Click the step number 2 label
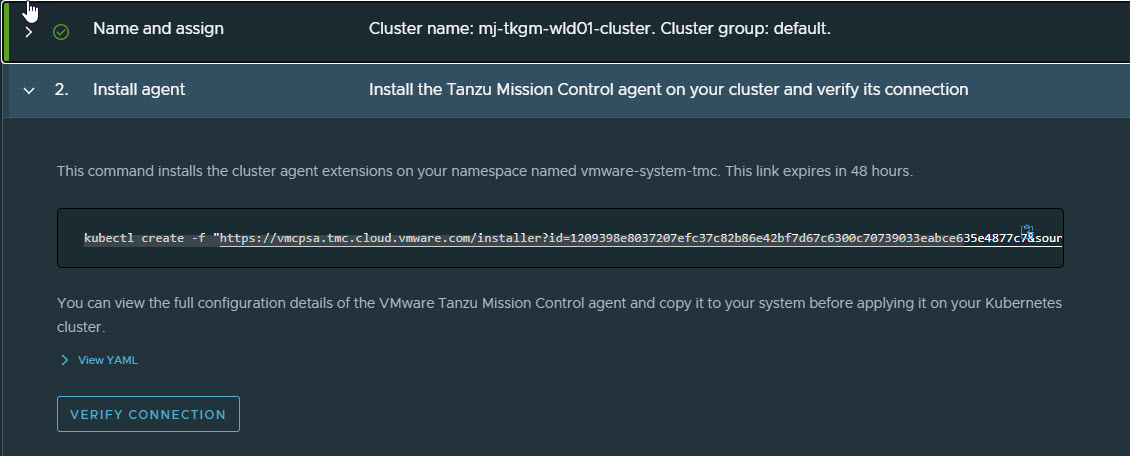Viewport: 1130px width, 456px height. pos(62,90)
